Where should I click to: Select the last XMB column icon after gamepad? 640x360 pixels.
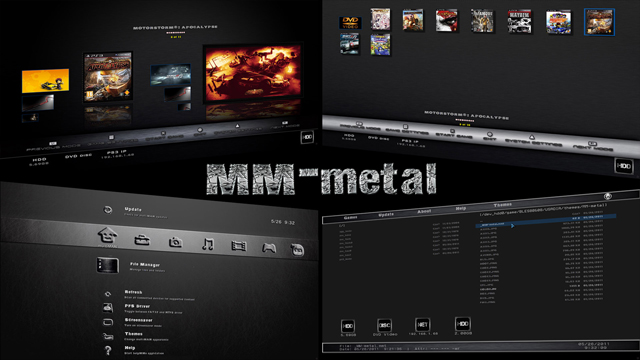297,250
